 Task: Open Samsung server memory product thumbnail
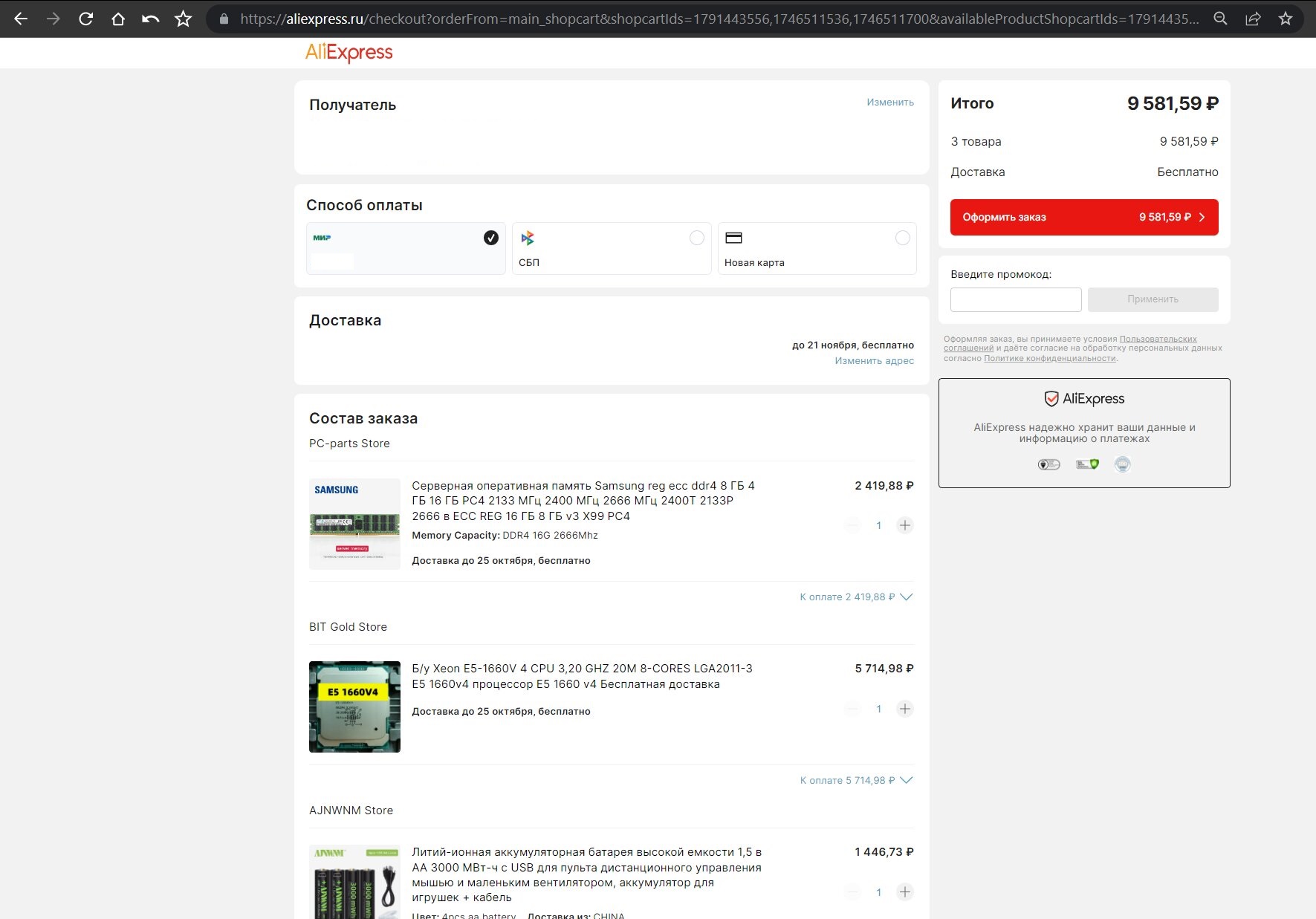(x=354, y=524)
